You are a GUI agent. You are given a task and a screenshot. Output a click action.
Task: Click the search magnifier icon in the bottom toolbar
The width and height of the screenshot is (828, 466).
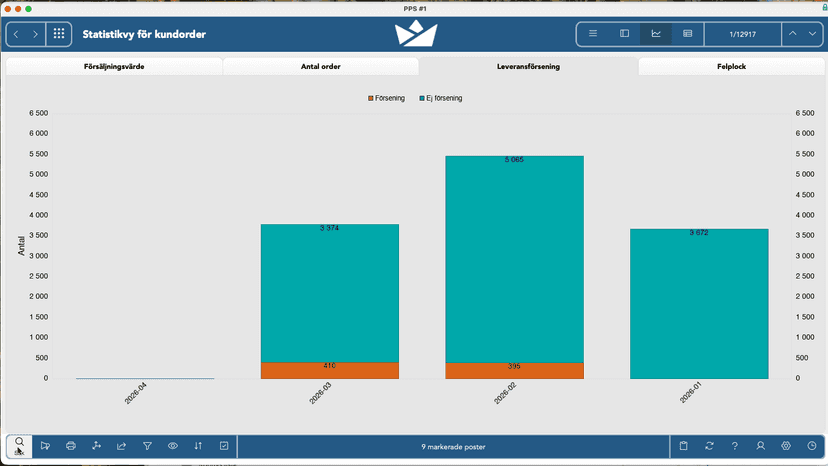tap(20, 446)
